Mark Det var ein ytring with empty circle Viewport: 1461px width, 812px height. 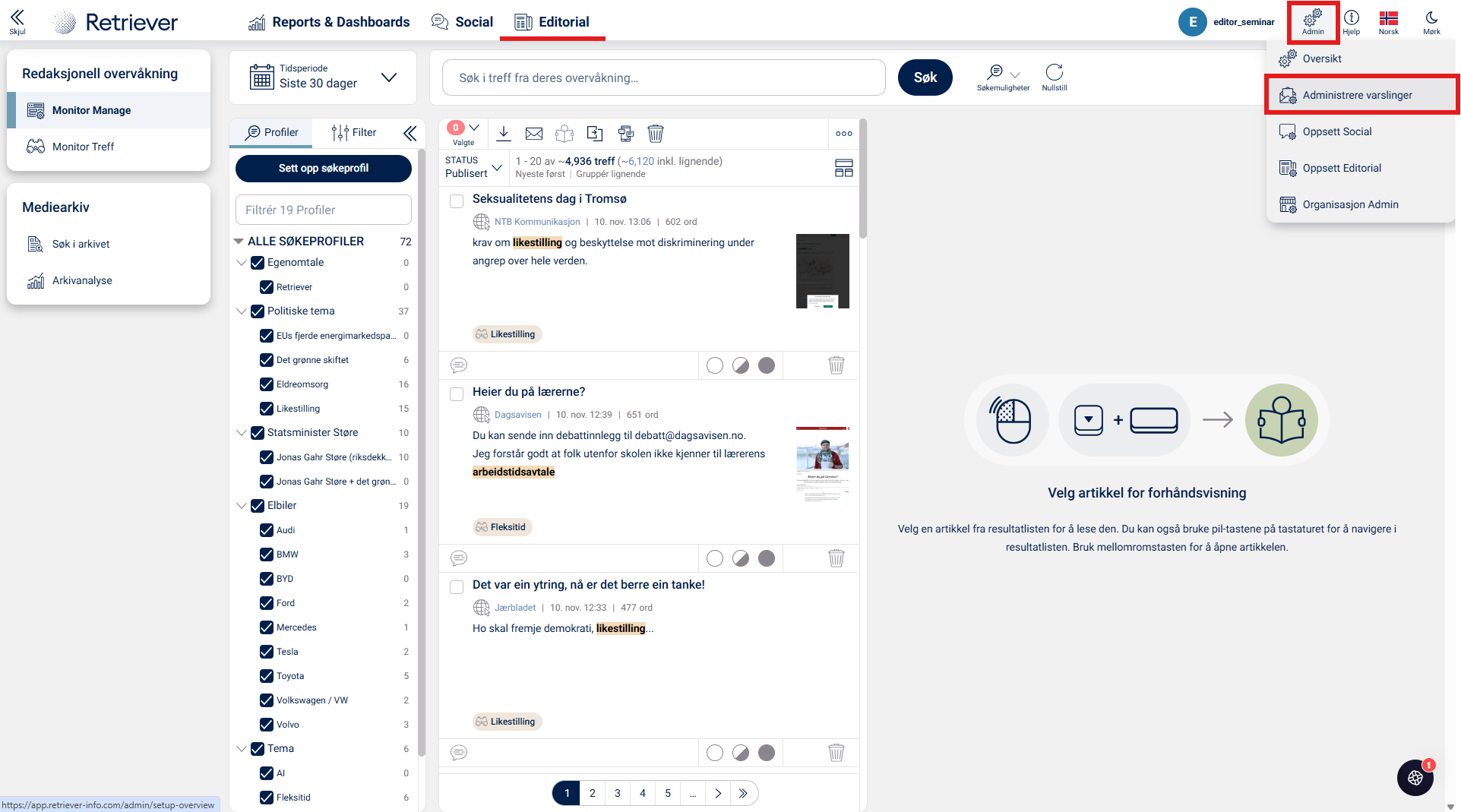(x=715, y=753)
